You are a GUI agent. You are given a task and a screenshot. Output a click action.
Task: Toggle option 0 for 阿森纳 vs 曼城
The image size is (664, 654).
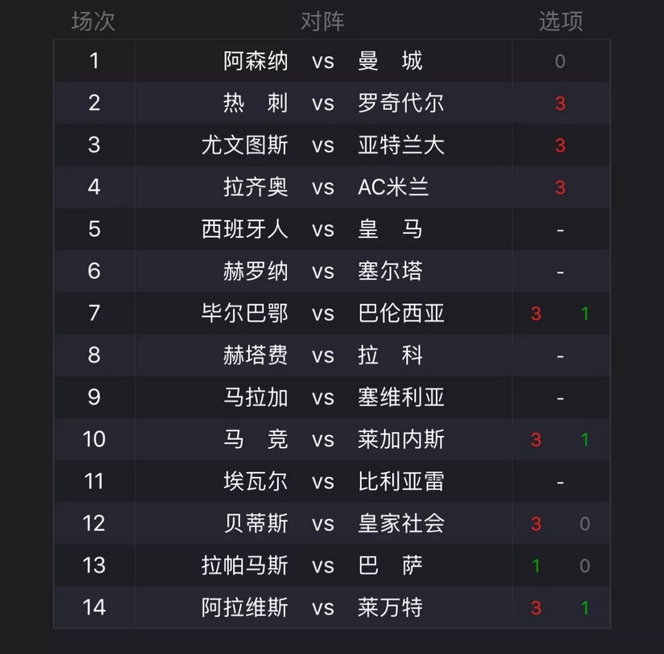click(x=560, y=61)
